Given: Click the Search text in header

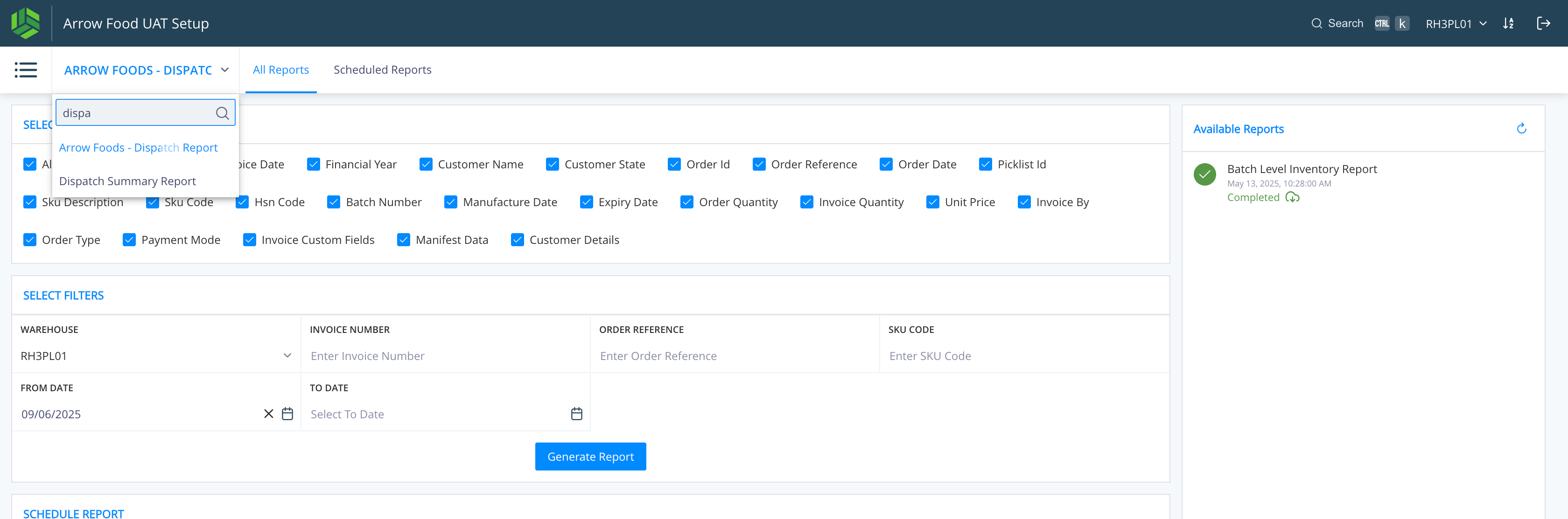Looking at the screenshot, I should click(x=1345, y=24).
